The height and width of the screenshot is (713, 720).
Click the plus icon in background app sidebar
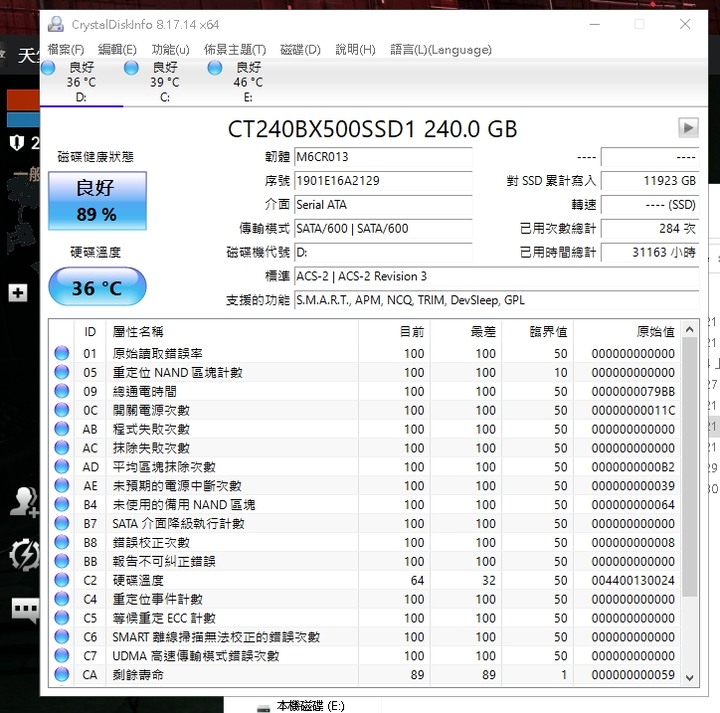coord(18,292)
